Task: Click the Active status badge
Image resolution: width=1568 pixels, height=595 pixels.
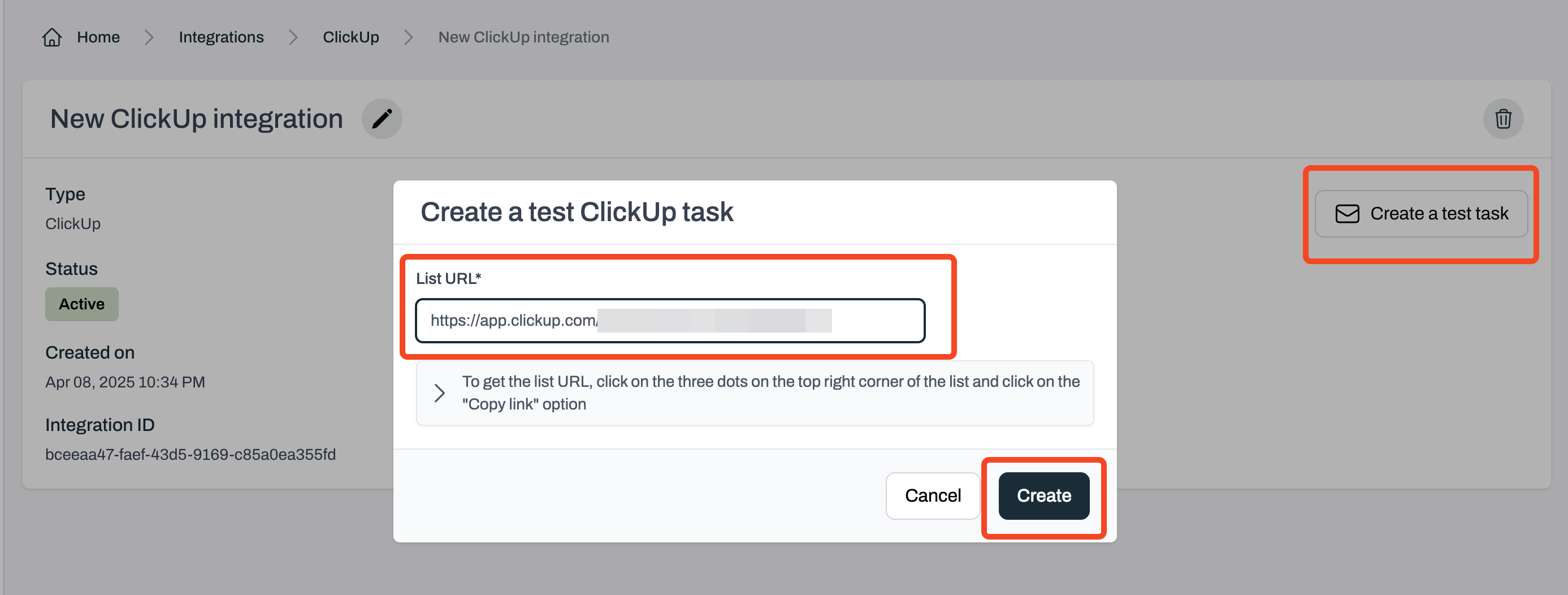Action: pos(81,304)
